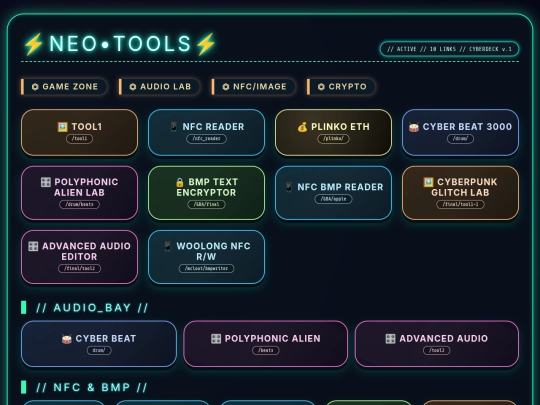Open the ADVANCED AUDIO EDITOR
The height and width of the screenshot is (405, 540).
click(x=80, y=257)
